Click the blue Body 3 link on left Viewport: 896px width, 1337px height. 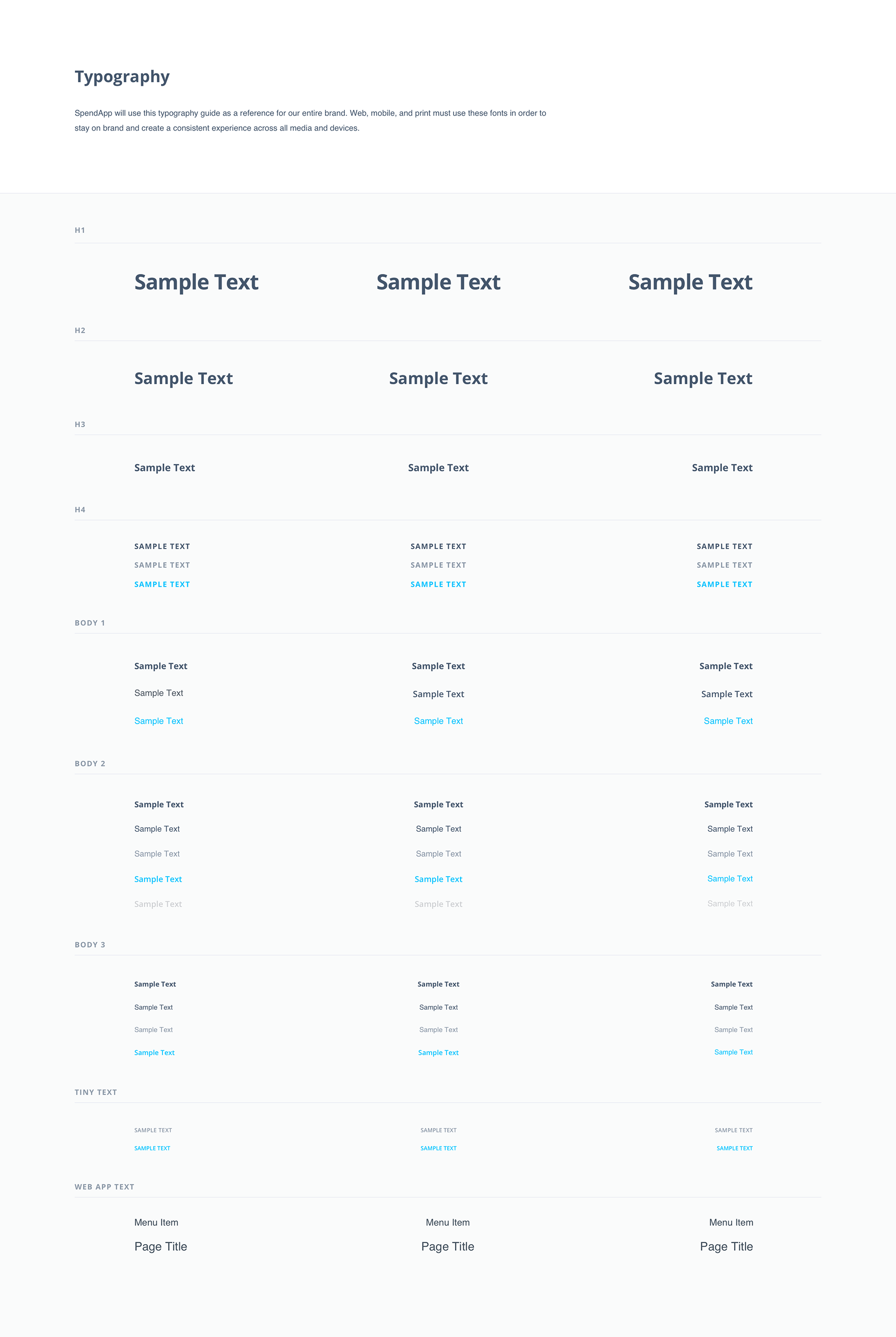[x=154, y=1052]
